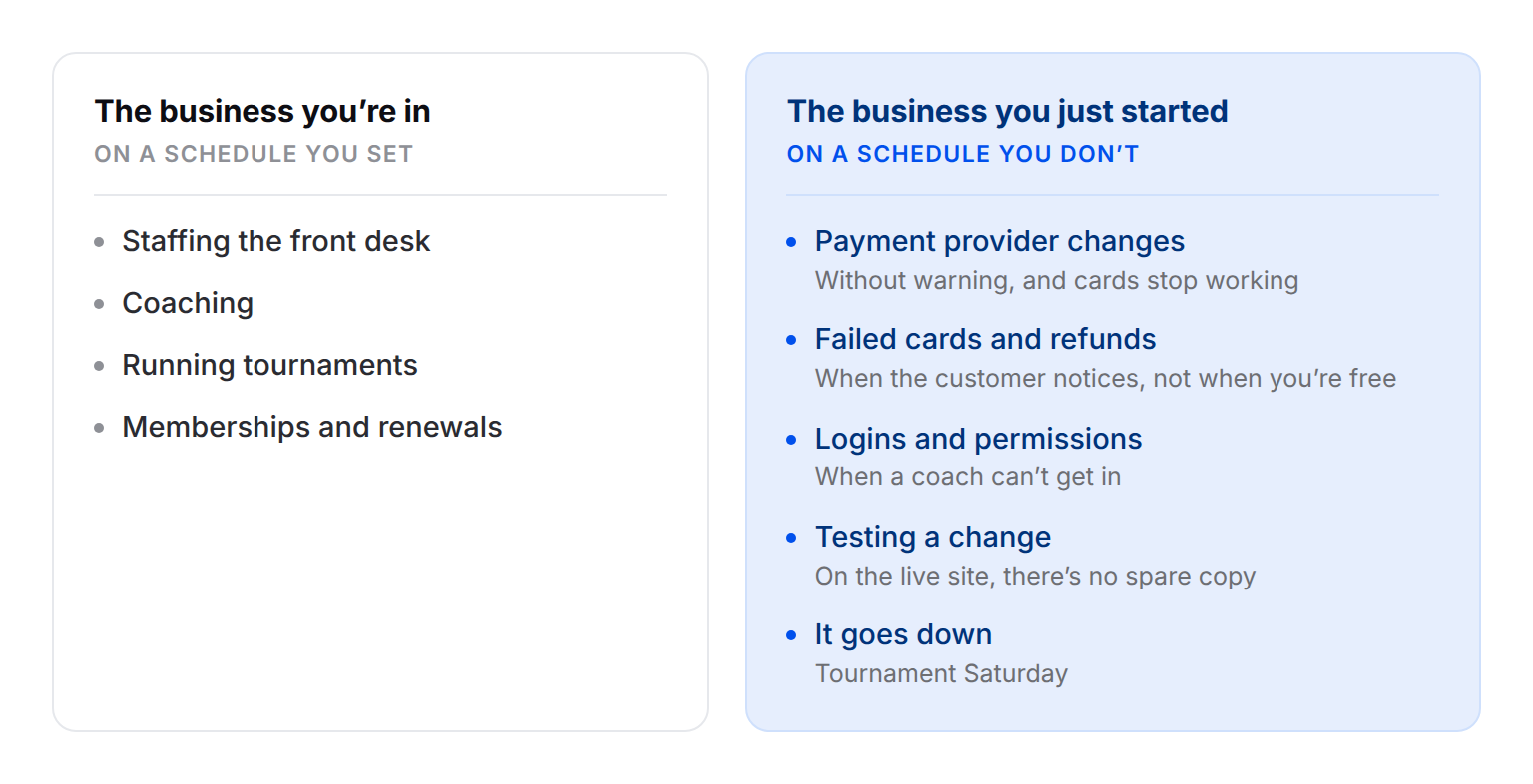1533x784 pixels.
Task: Click the heading "The business you just started"
Action: pos(1007,111)
